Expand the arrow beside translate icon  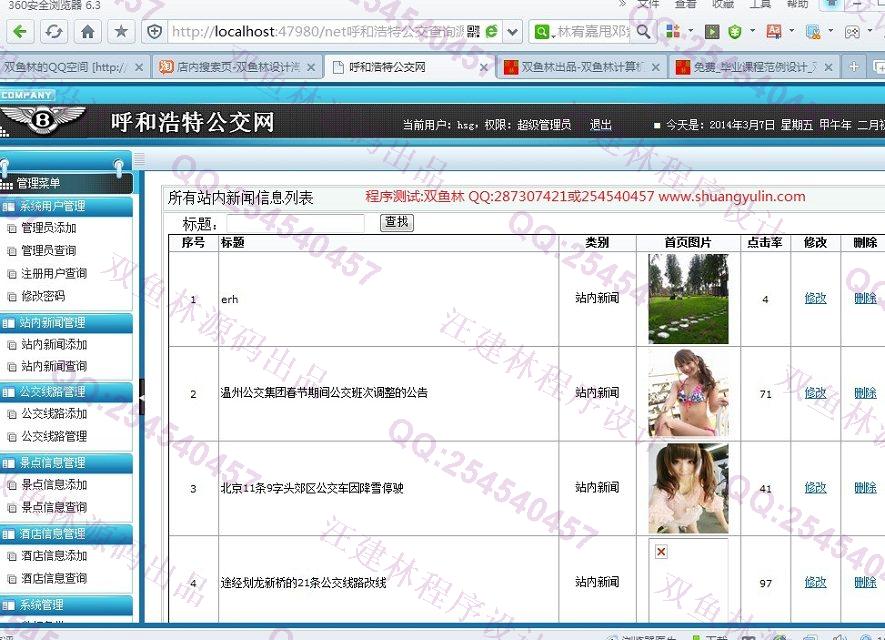[792, 30]
